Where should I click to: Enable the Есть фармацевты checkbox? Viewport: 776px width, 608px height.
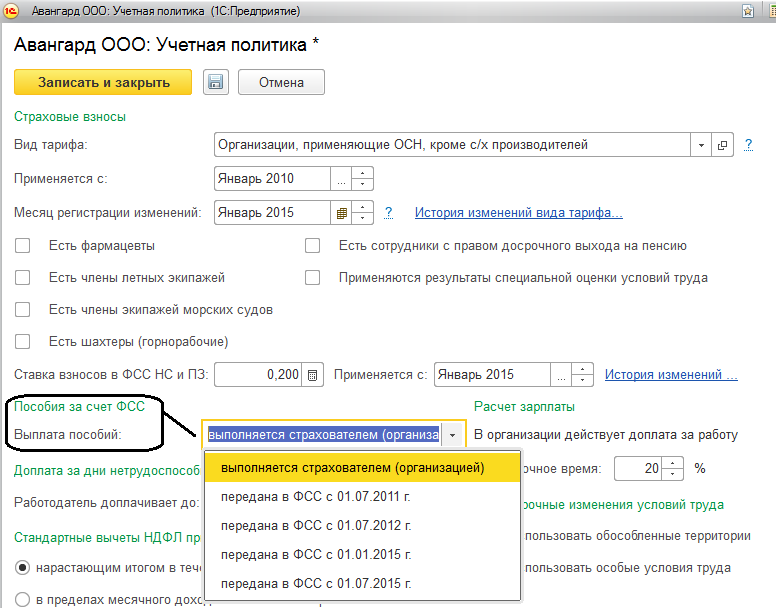(x=23, y=246)
